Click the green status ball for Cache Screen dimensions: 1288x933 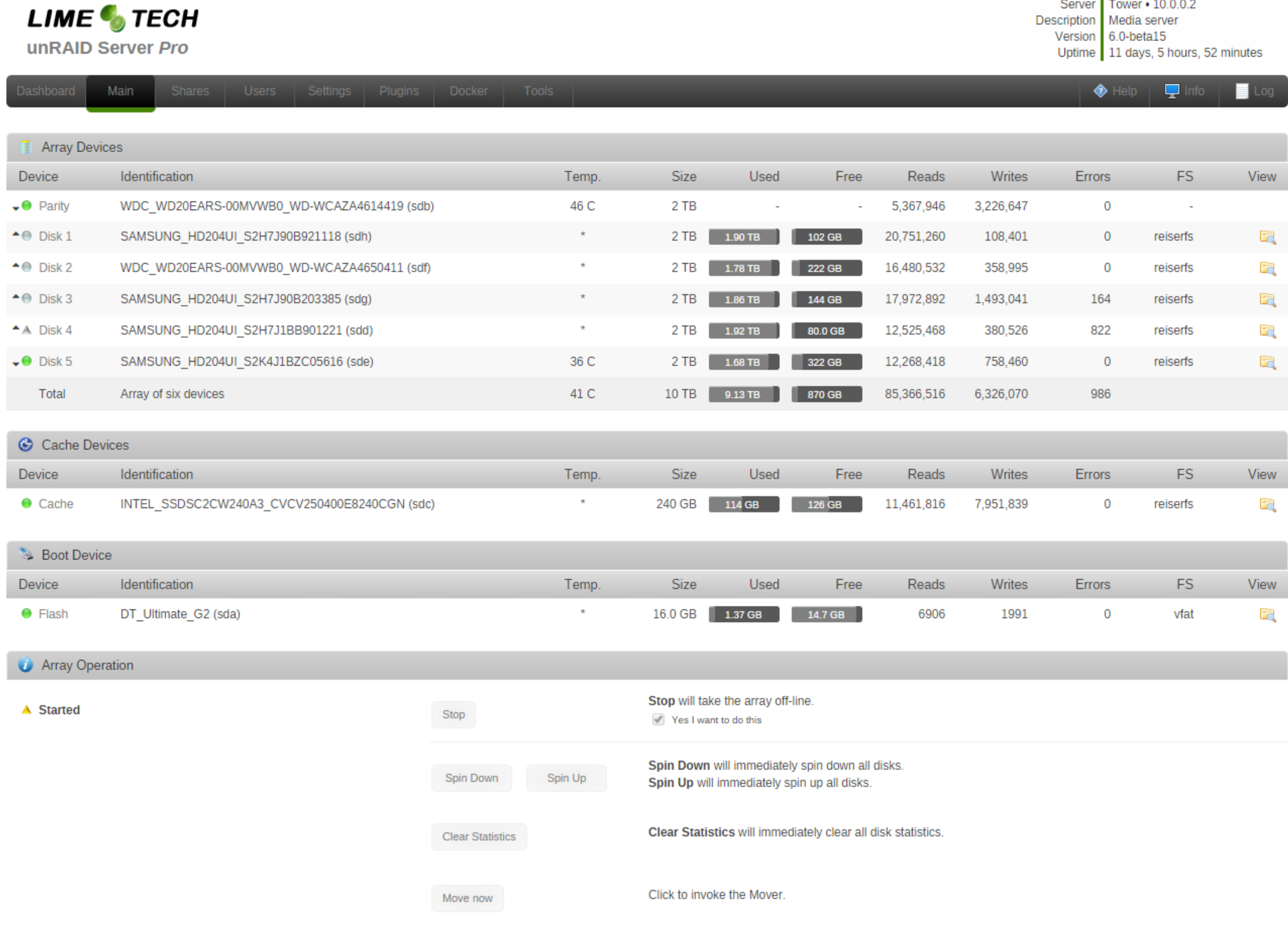26,503
